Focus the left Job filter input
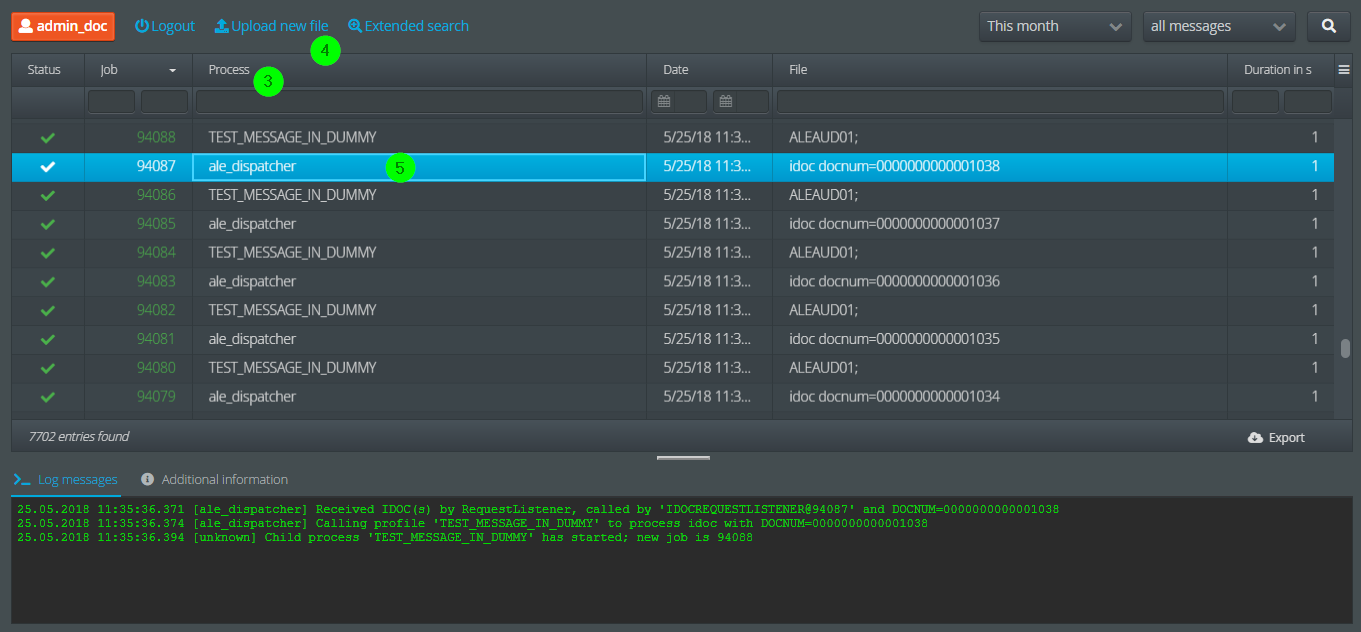Viewport: 1361px width, 632px height. (111, 101)
